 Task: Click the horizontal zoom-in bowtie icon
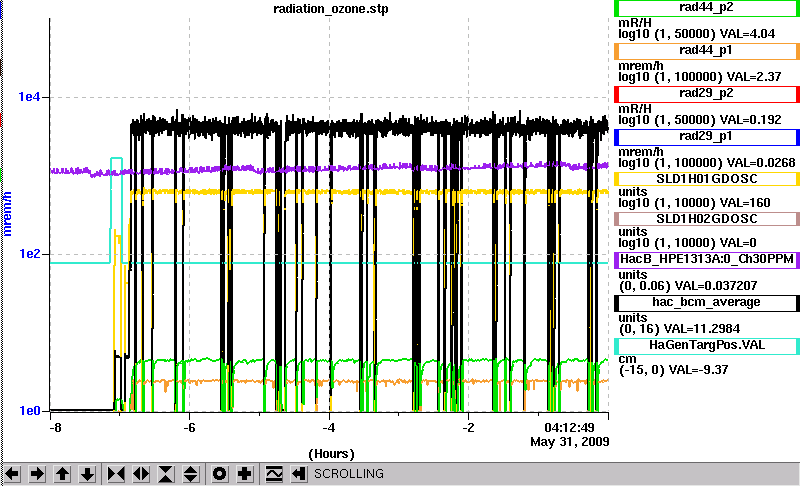(x=116, y=474)
